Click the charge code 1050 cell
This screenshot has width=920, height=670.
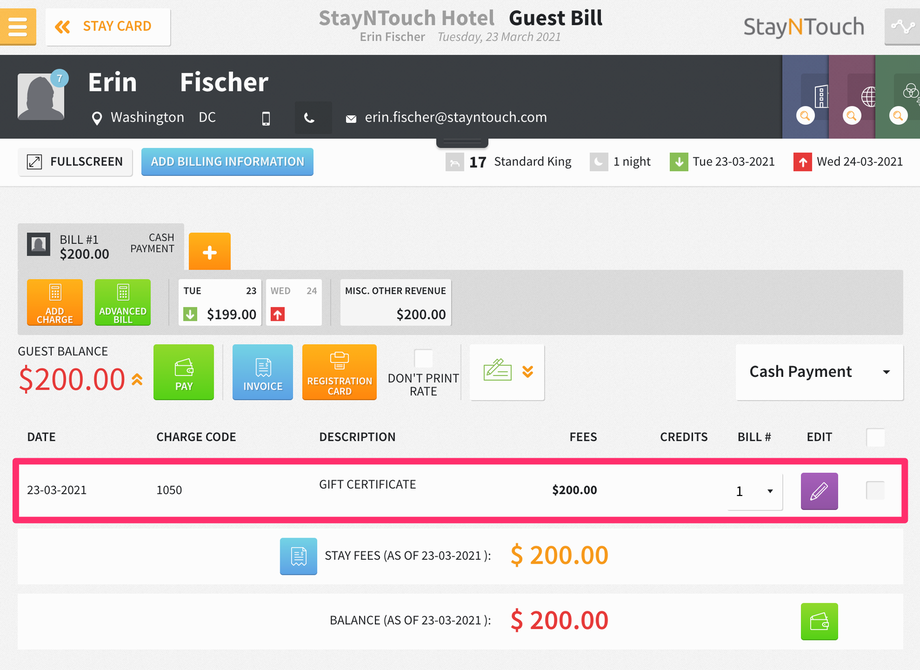[x=169, y=490]
